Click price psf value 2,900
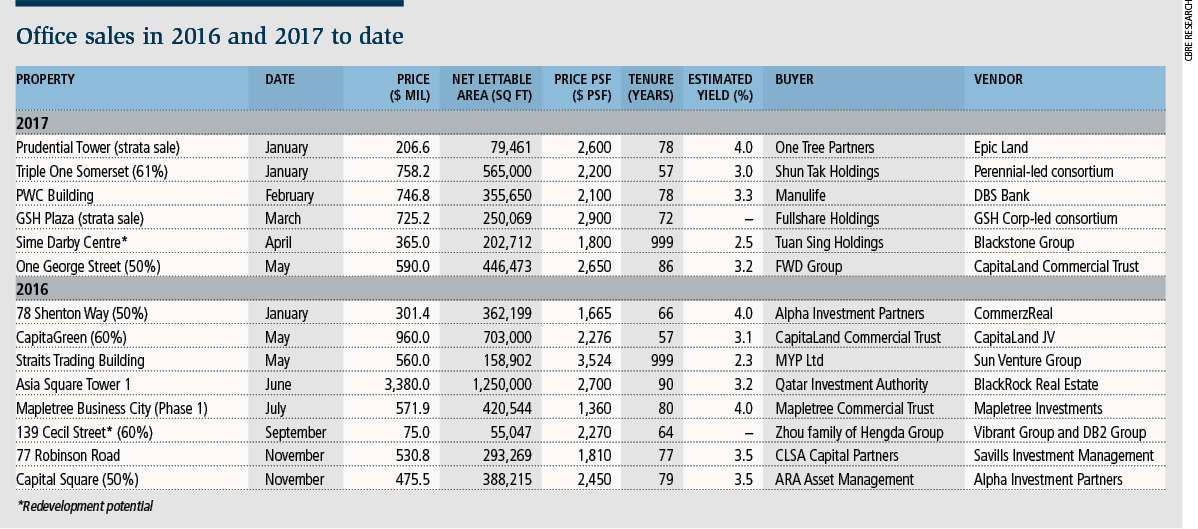Viewport: 1198px width, 529px height. [594, 219]
